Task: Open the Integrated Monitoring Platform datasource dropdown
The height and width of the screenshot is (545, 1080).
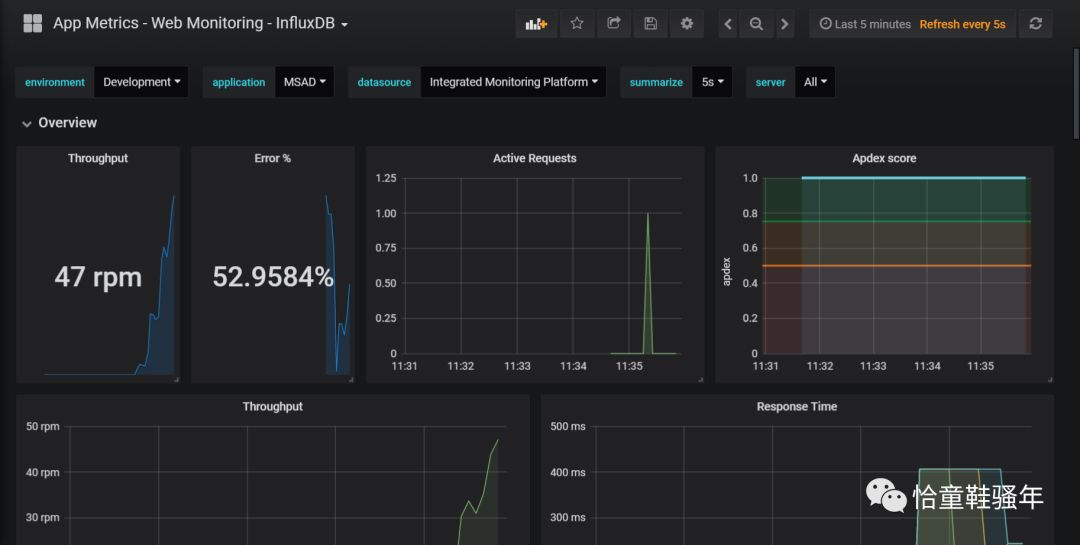Action: pyautogui.click(x=513, y=82)
